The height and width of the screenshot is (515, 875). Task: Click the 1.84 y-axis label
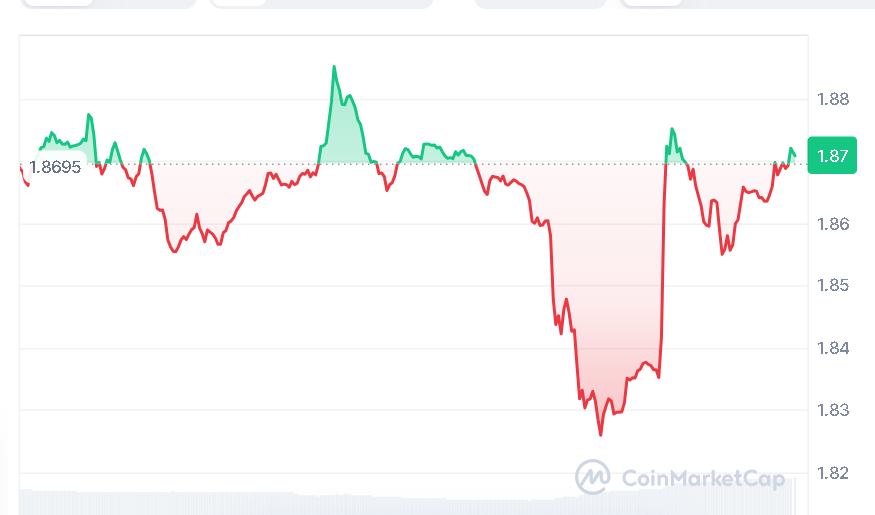[x=832, y=348]
